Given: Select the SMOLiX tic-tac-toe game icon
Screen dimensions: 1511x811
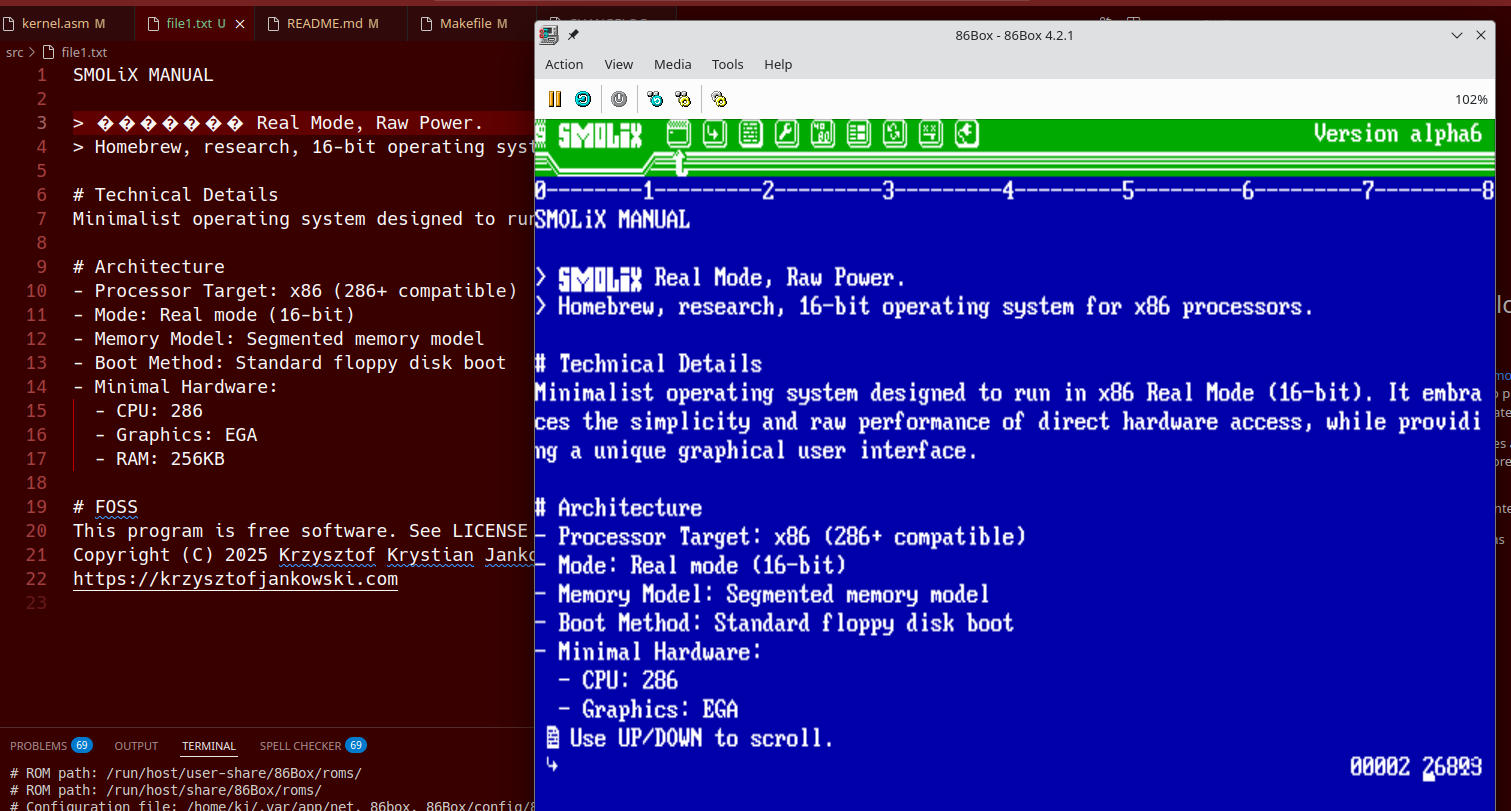Looking at the screenshot, I should 931,133.
